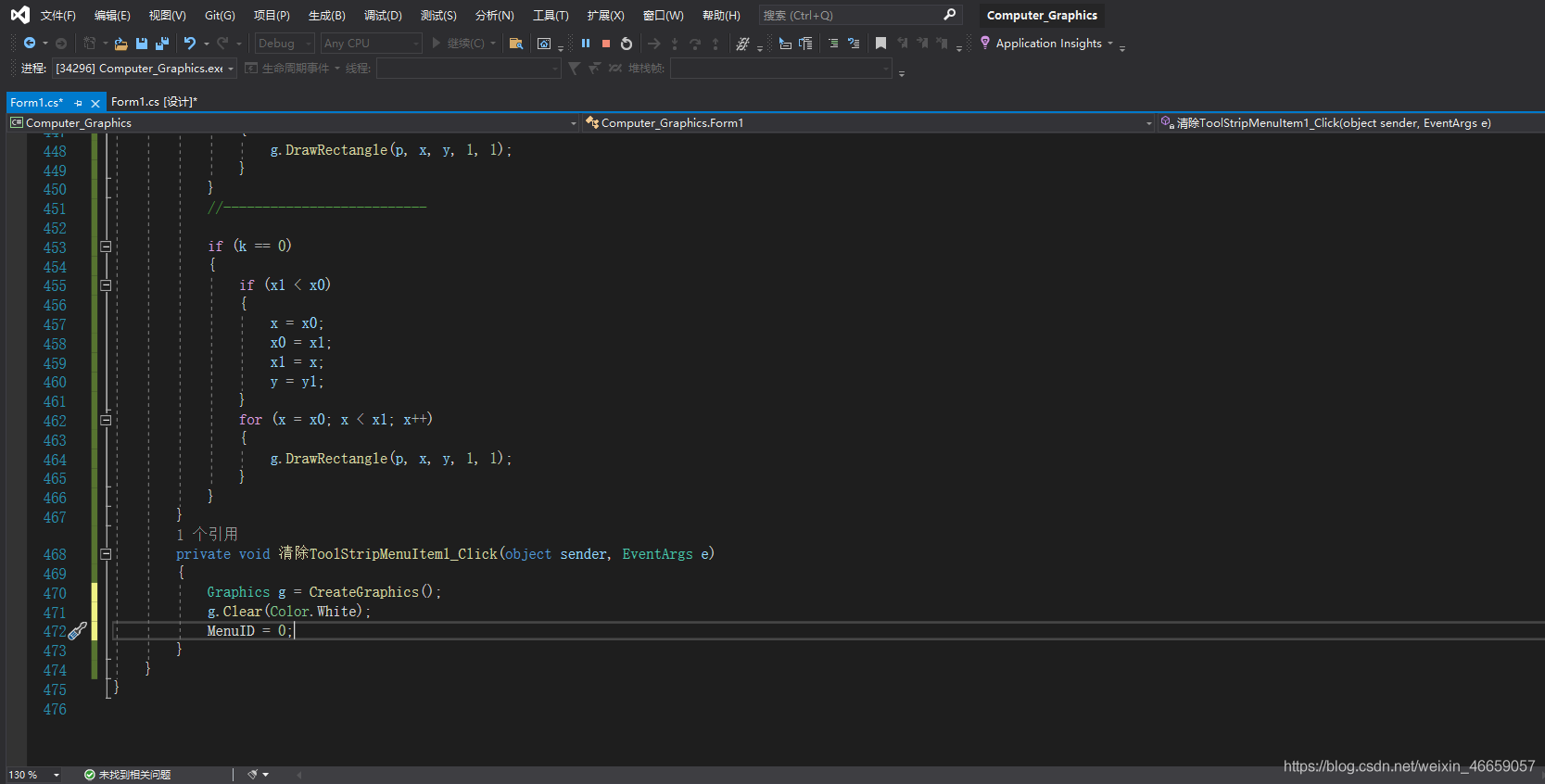Switch to the Form1.cs [设计] tab

coord(154,102)
